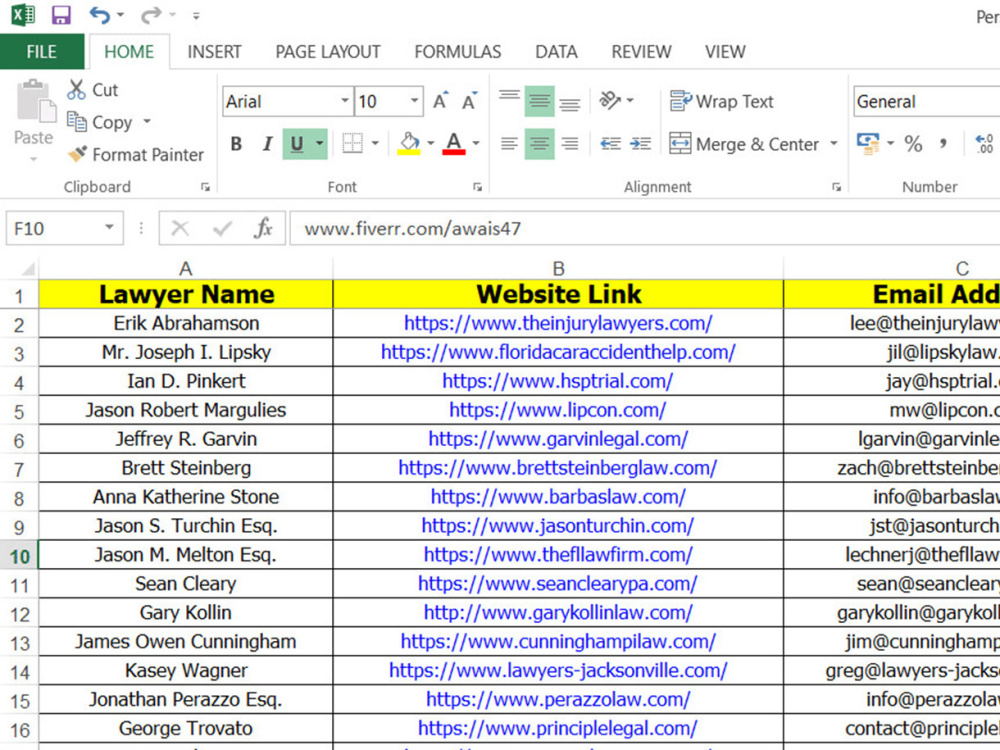The width and height of the screenshot is (1000, 750).
Task: Follow the garylkollinlaw website link
Action: (x=558, y=612)
